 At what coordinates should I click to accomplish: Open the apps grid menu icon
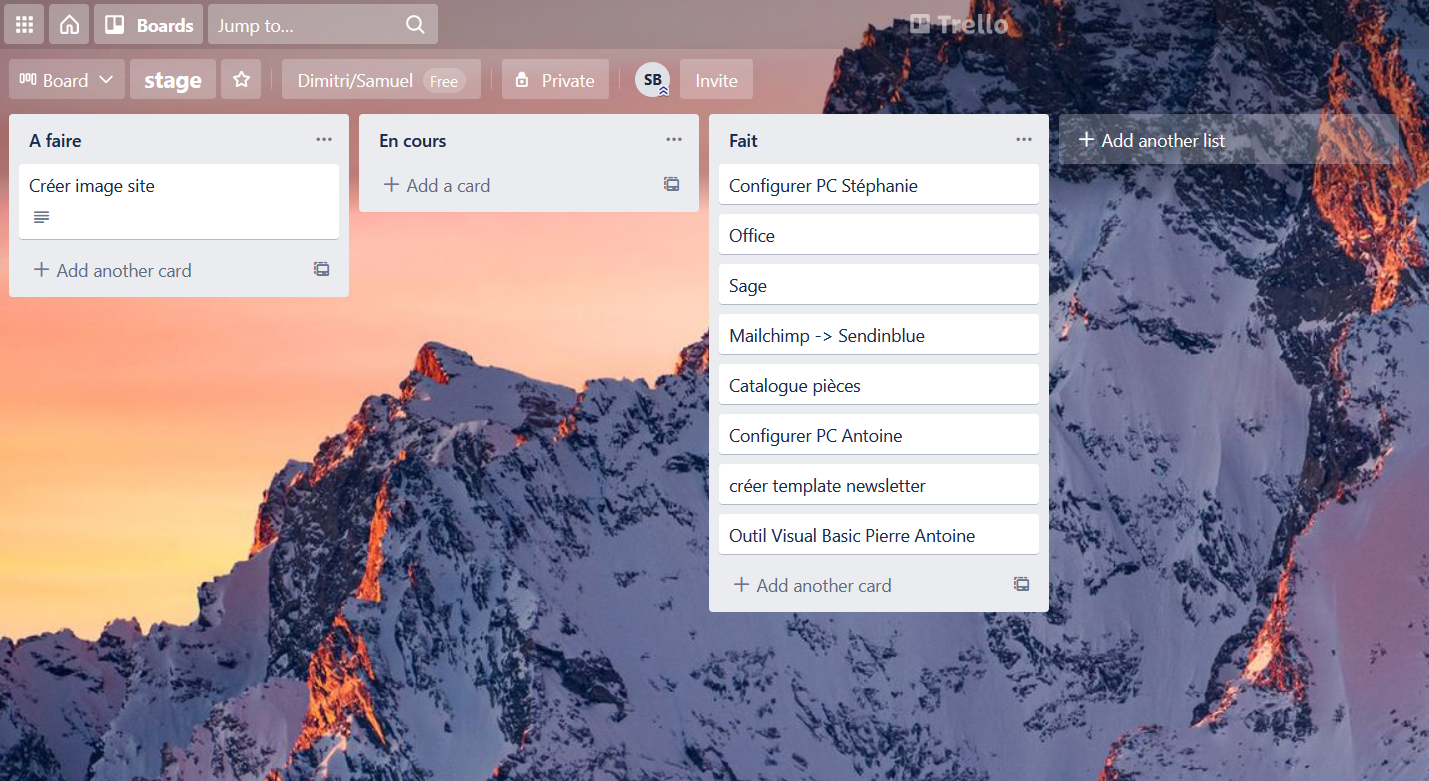coord(24,25)
